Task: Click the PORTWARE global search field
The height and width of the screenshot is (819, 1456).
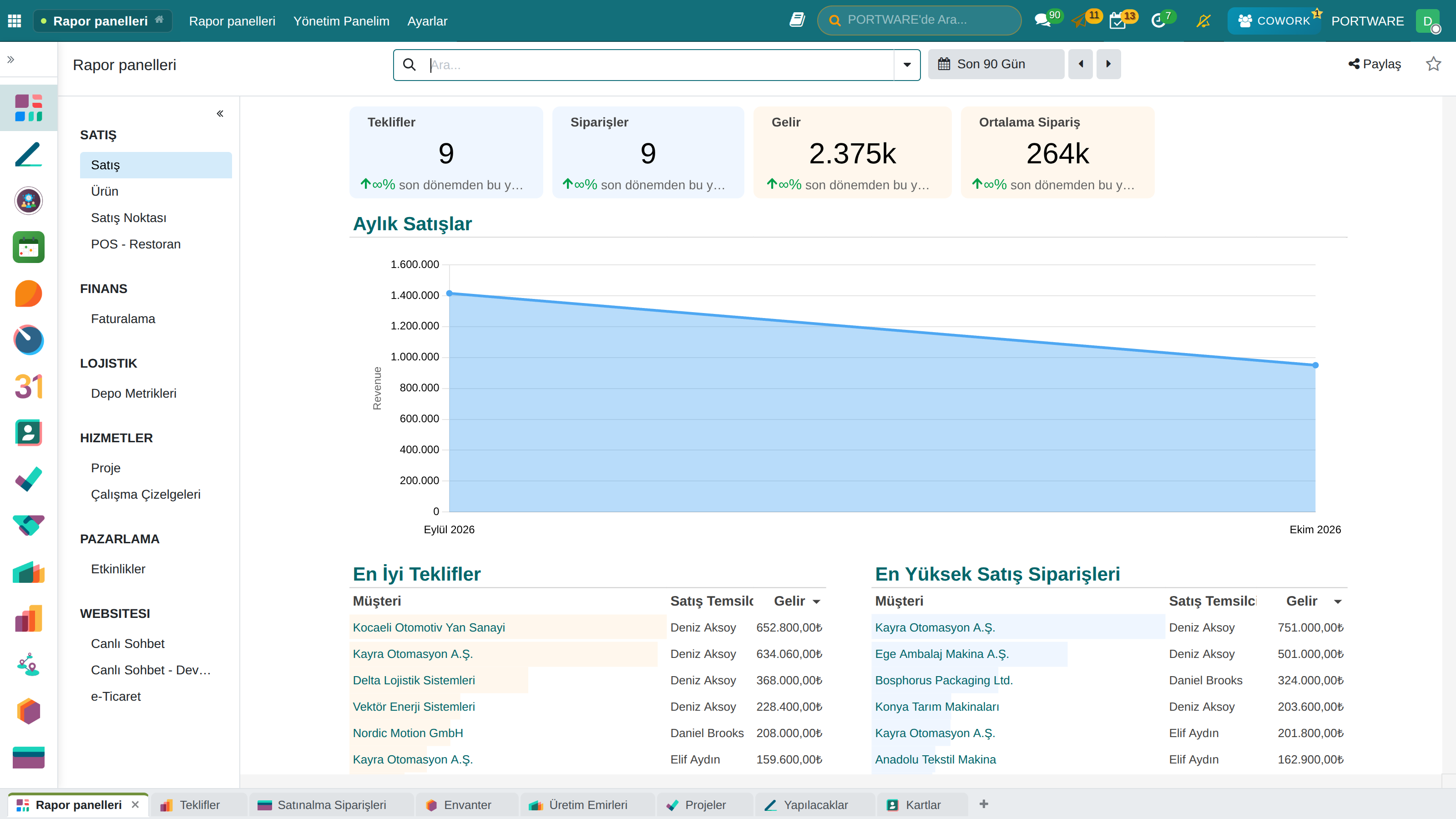Action: (x=919, y=20)
